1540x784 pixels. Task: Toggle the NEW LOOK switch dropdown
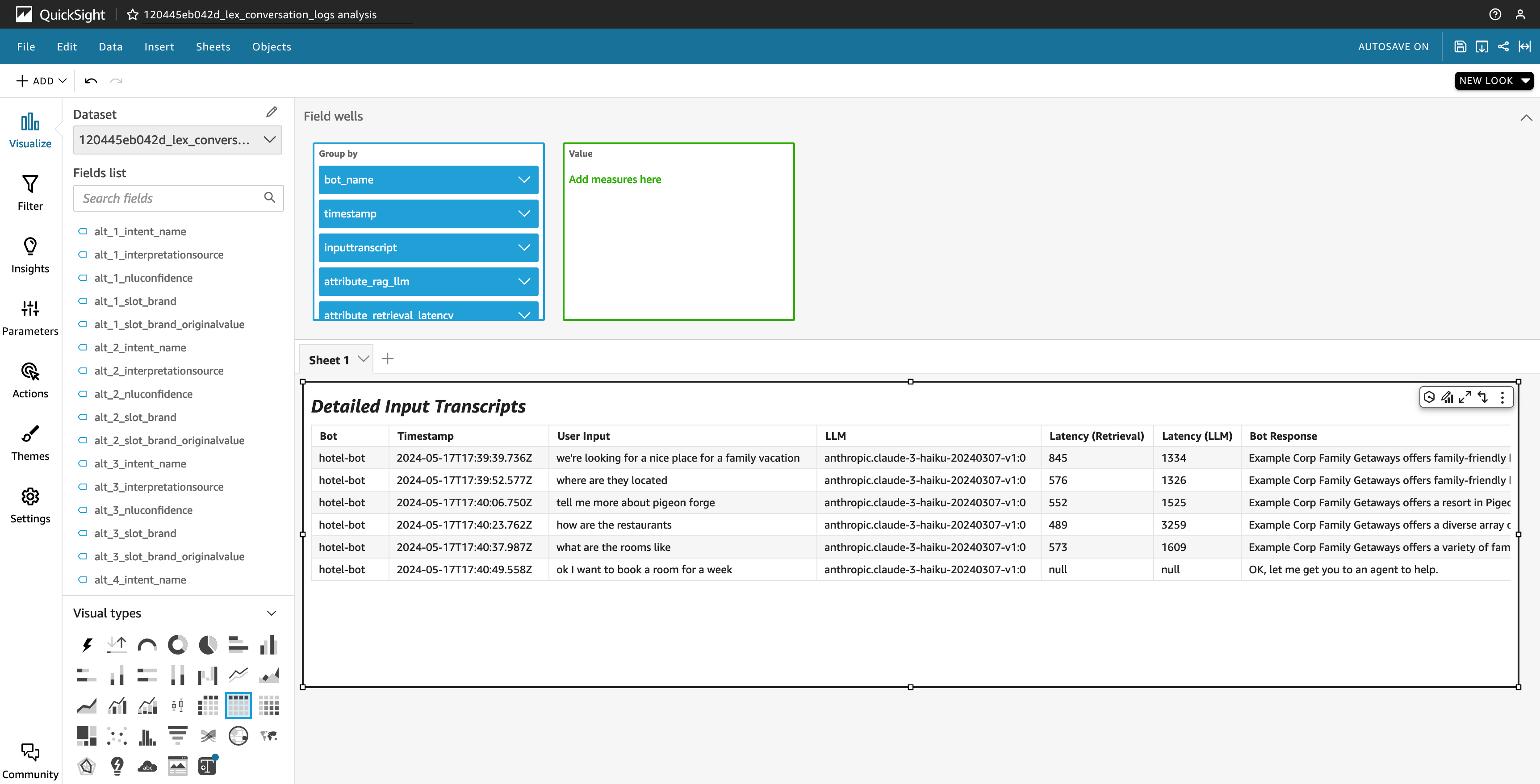coord(1494,81)
